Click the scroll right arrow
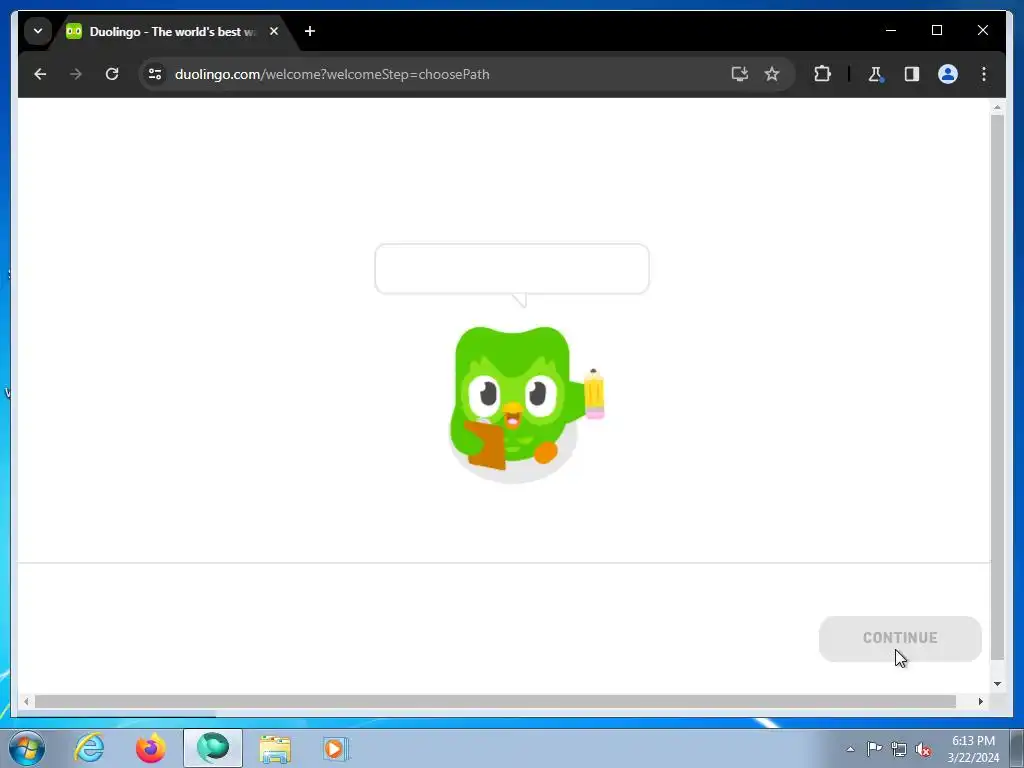 (x=980, y=701)
